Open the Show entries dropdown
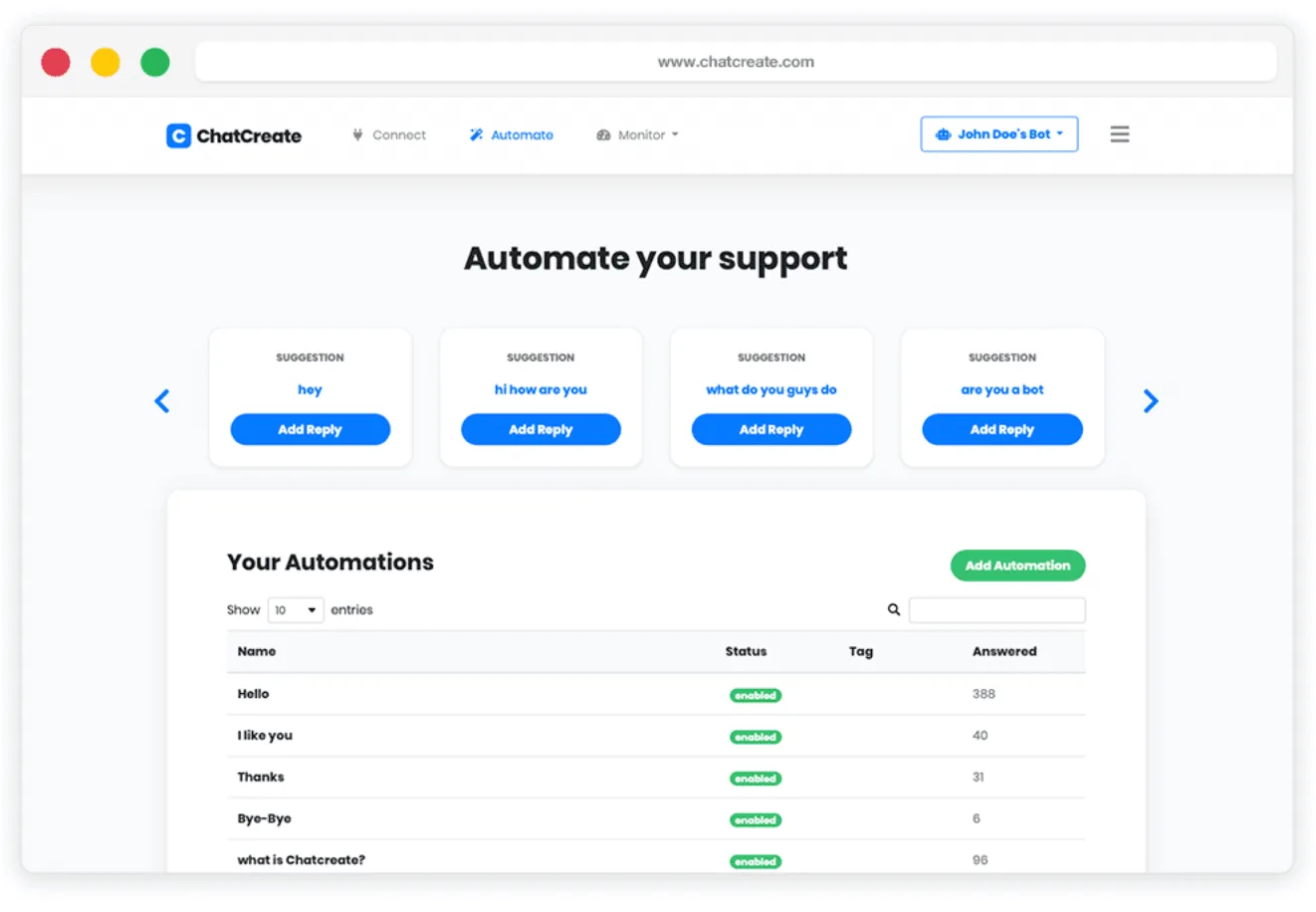The width and height of the screenshot is (1316, 912). point(296,609)
